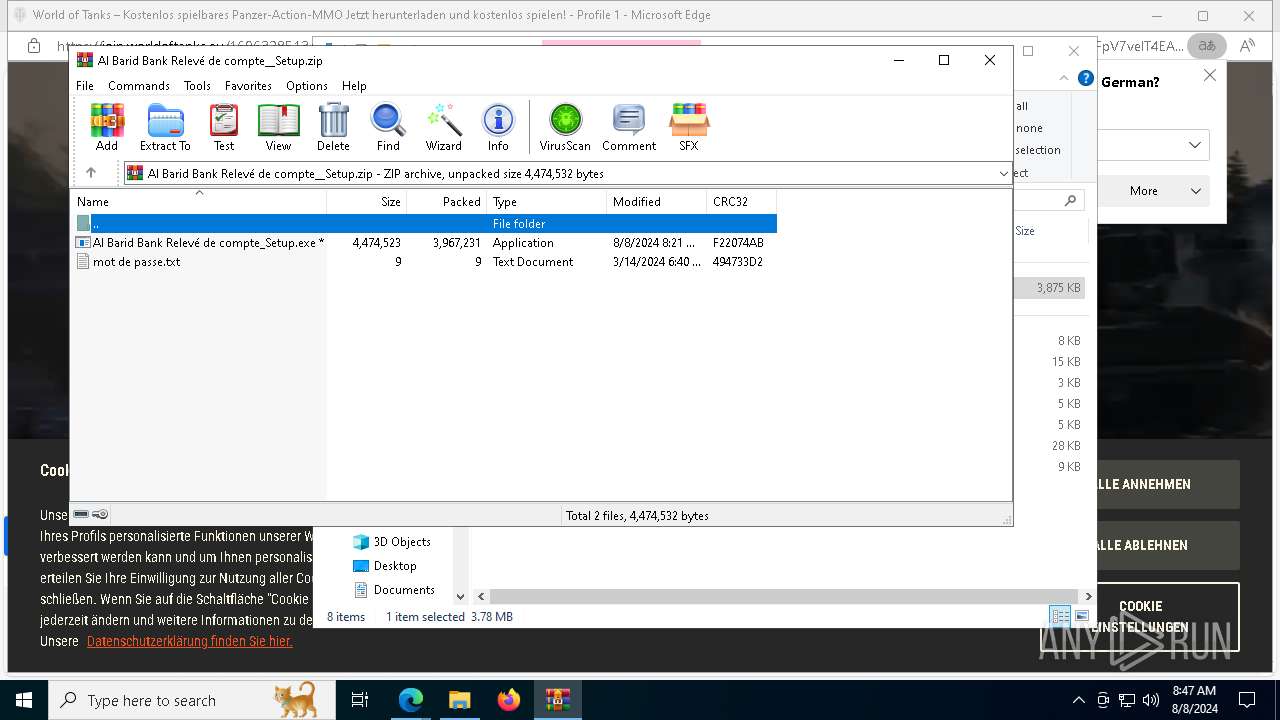Close the translate popup
The height and width of the screenshot is (720, 1280).
point(1209,75)
